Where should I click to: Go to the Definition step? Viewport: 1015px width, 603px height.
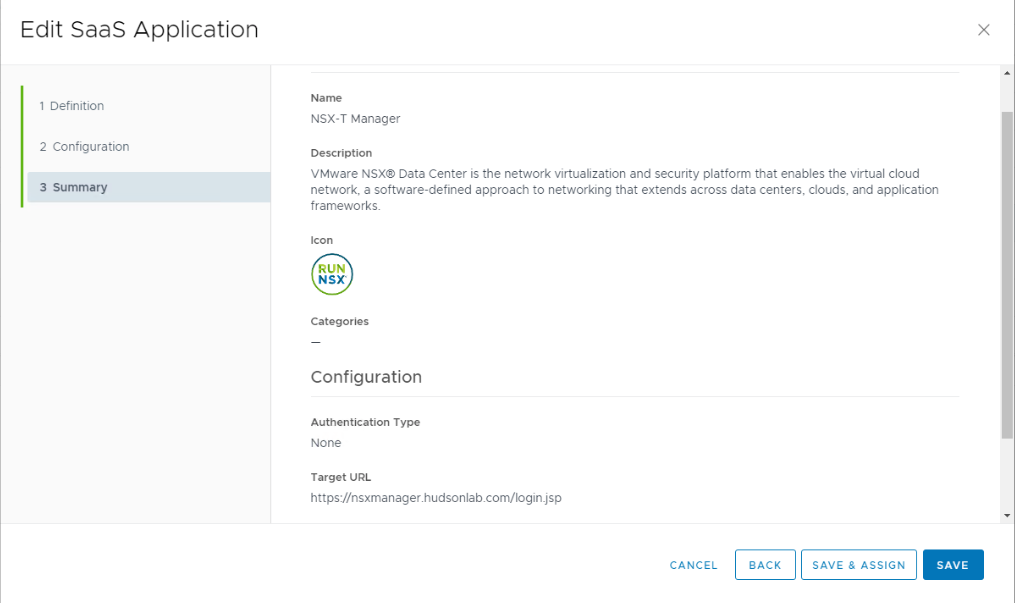point(71,105)
